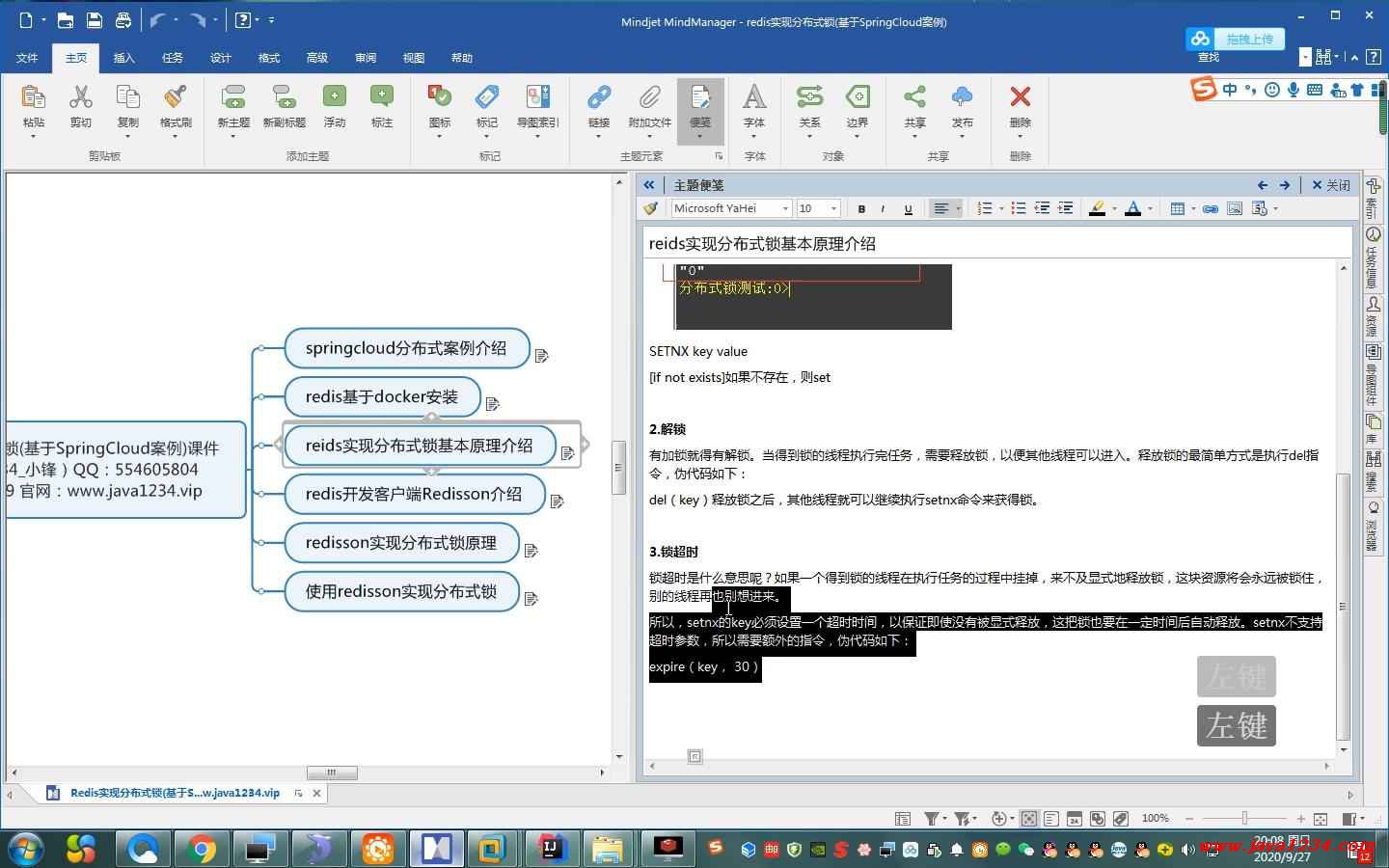Image resolution: width=1389 pixels, height=868 pixels.
Task: Toggle Underline formatting in notes
Action: click(908, 208)
